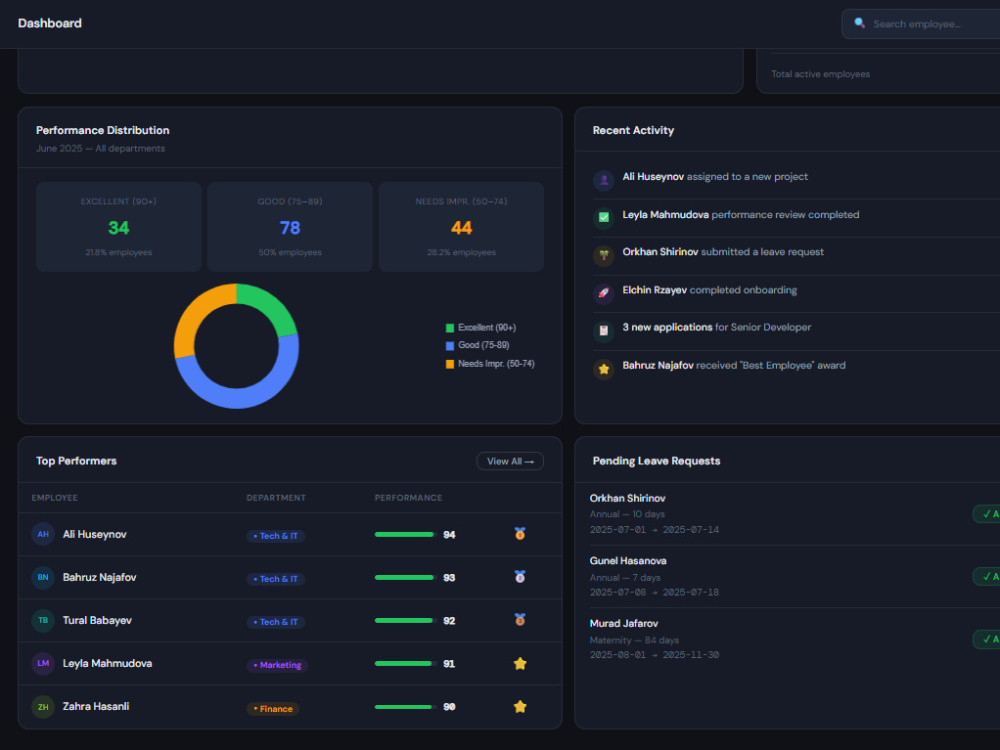1000x750 pixels.
Task: Click Orkhan Shirinov in Pending Leave Requests
Action: point(628,498)
